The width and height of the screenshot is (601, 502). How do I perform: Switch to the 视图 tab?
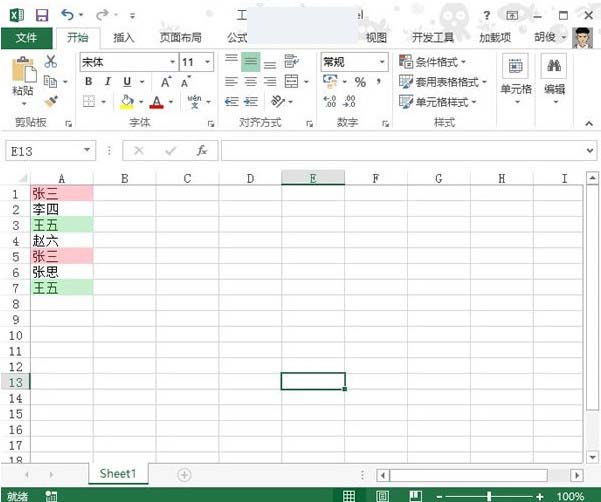pos(376,38)
